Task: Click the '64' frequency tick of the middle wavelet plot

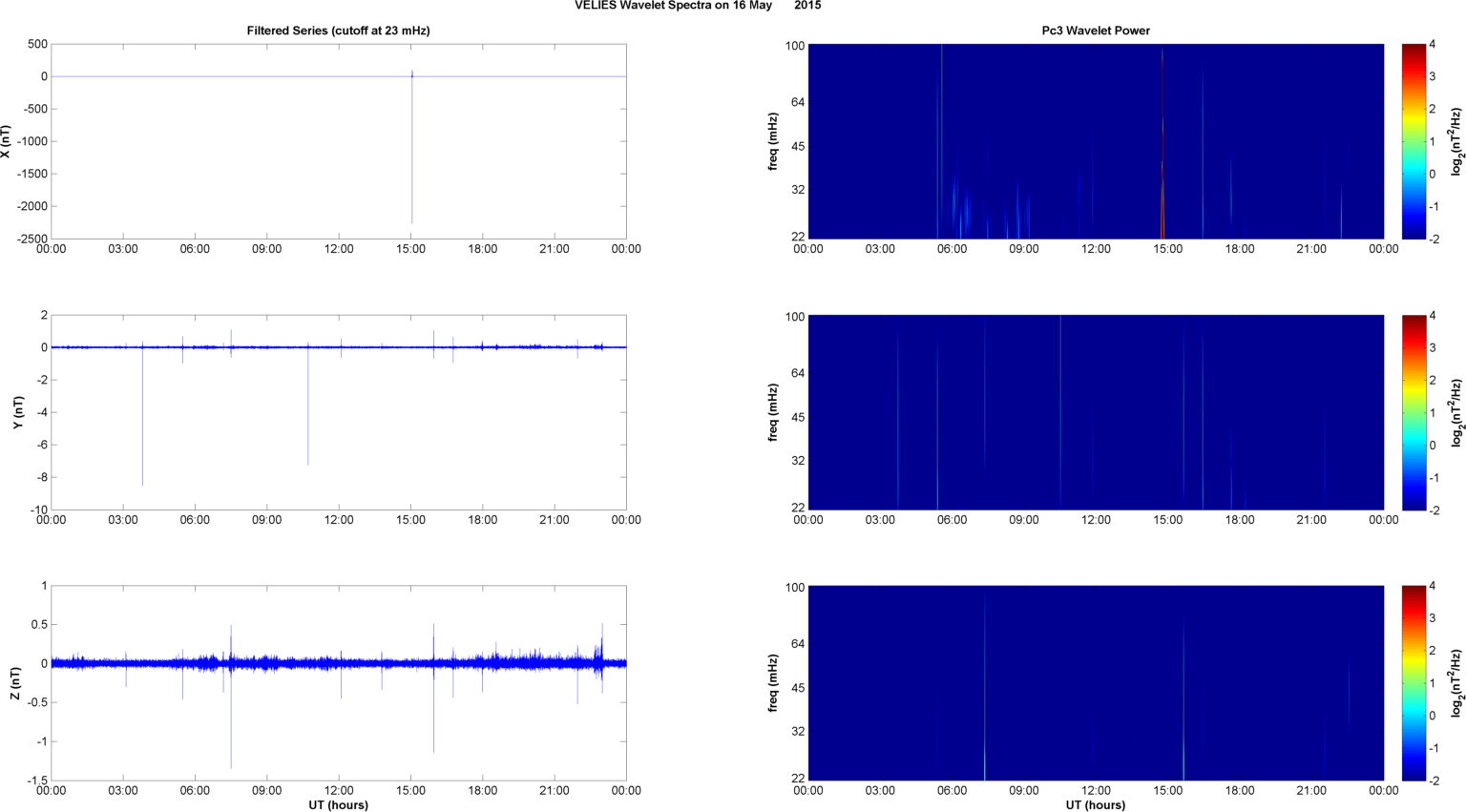Action: point(798,373)
